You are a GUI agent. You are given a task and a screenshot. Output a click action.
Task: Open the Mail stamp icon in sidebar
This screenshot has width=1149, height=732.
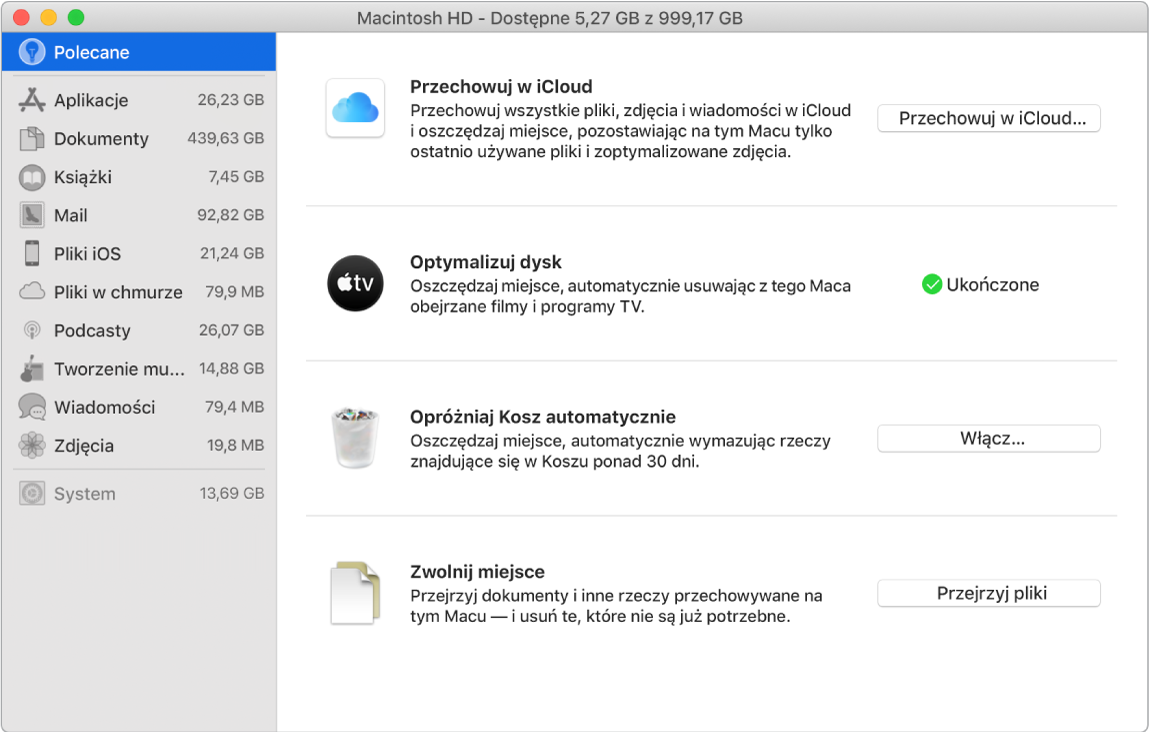[x=30, y=215]
